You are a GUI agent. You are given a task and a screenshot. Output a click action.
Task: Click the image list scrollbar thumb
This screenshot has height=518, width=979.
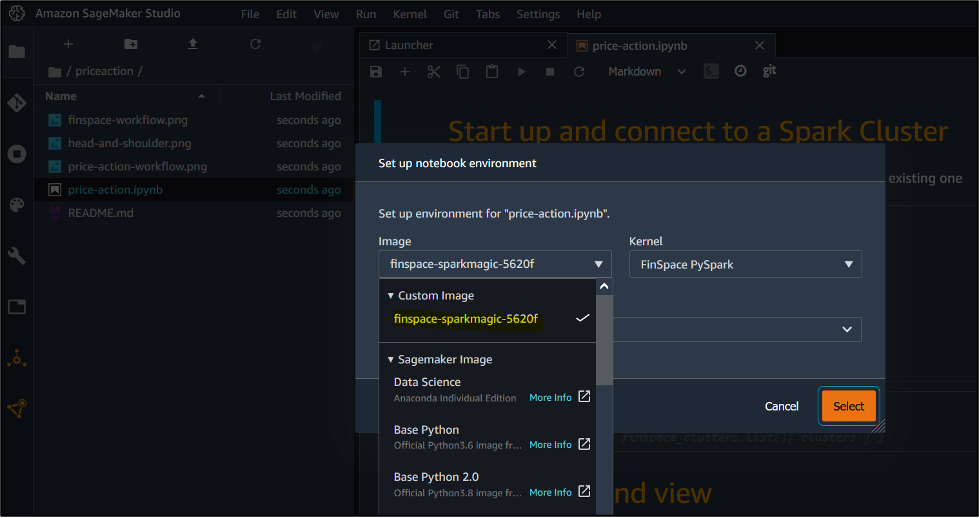[604, 340]
